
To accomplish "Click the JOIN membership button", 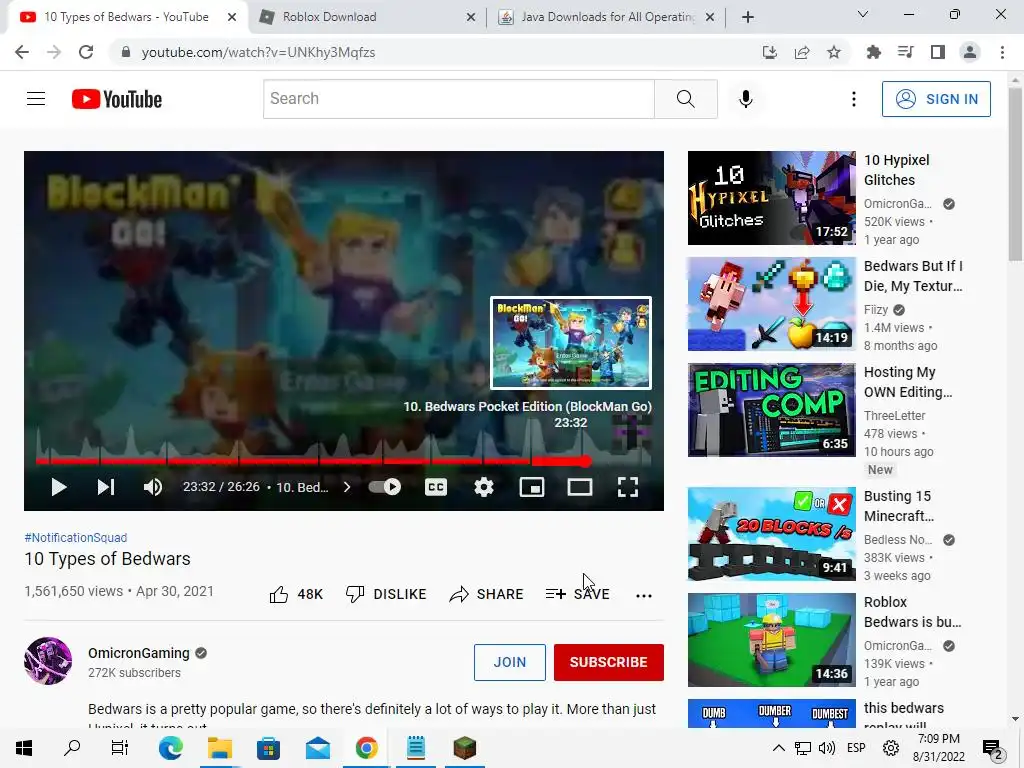I will (509, 662).
